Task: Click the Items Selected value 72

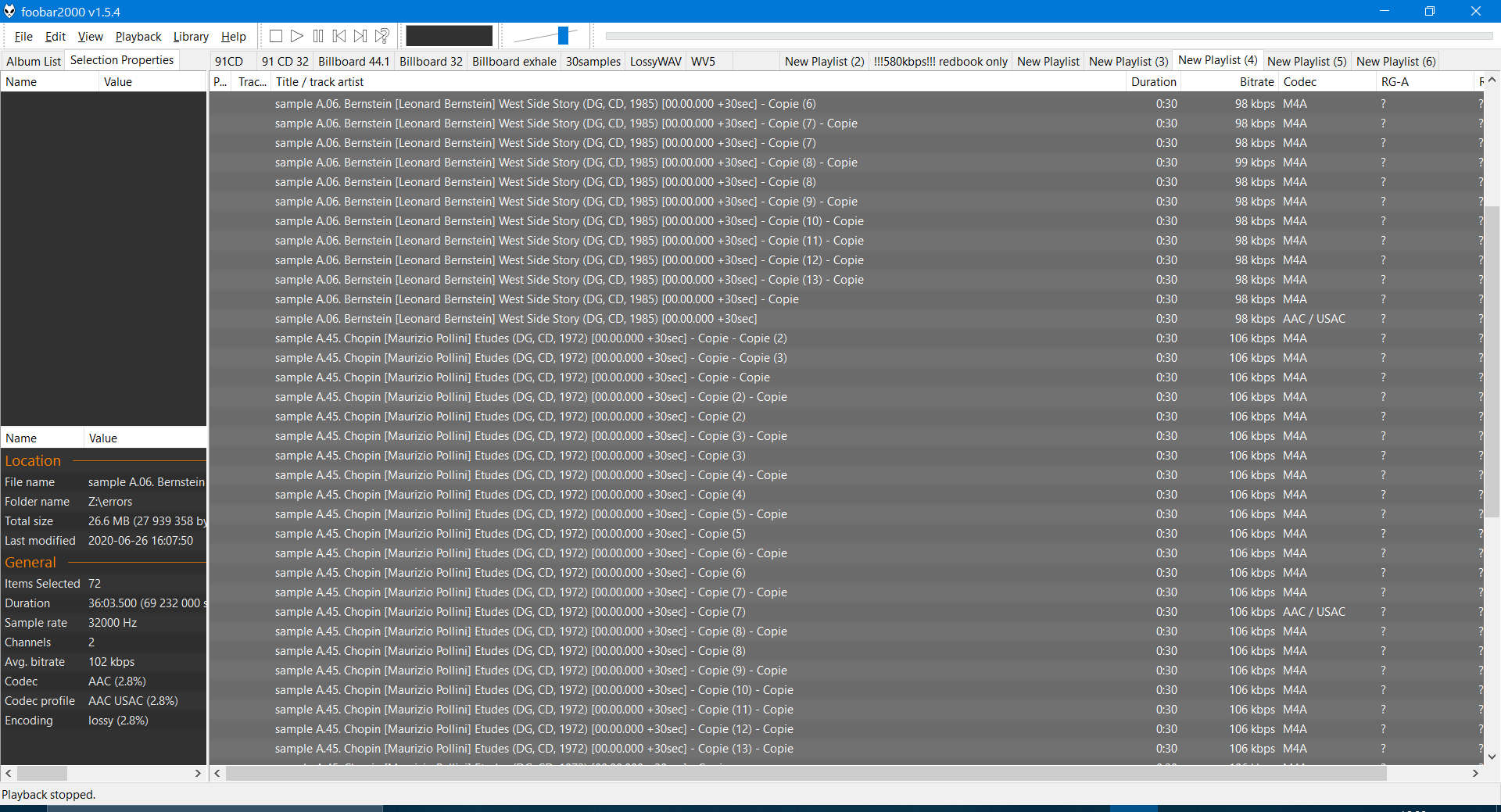Action: pos(95,584)
